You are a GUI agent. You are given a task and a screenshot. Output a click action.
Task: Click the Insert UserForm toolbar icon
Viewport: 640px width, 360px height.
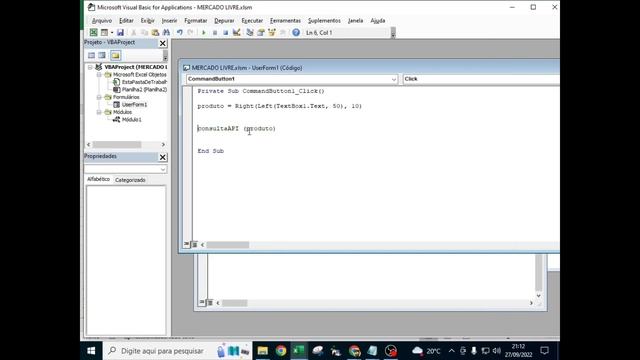click(104, 32)
